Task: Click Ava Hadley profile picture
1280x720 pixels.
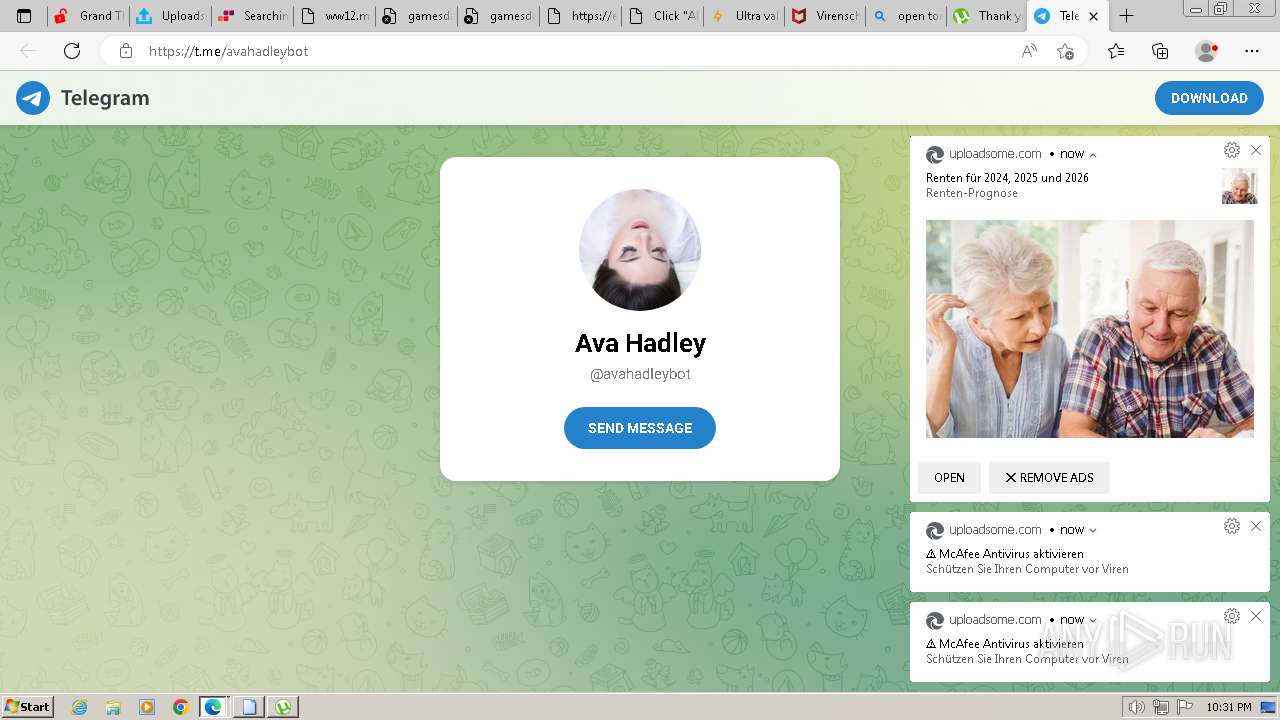Action: click(x=640, y=250)
